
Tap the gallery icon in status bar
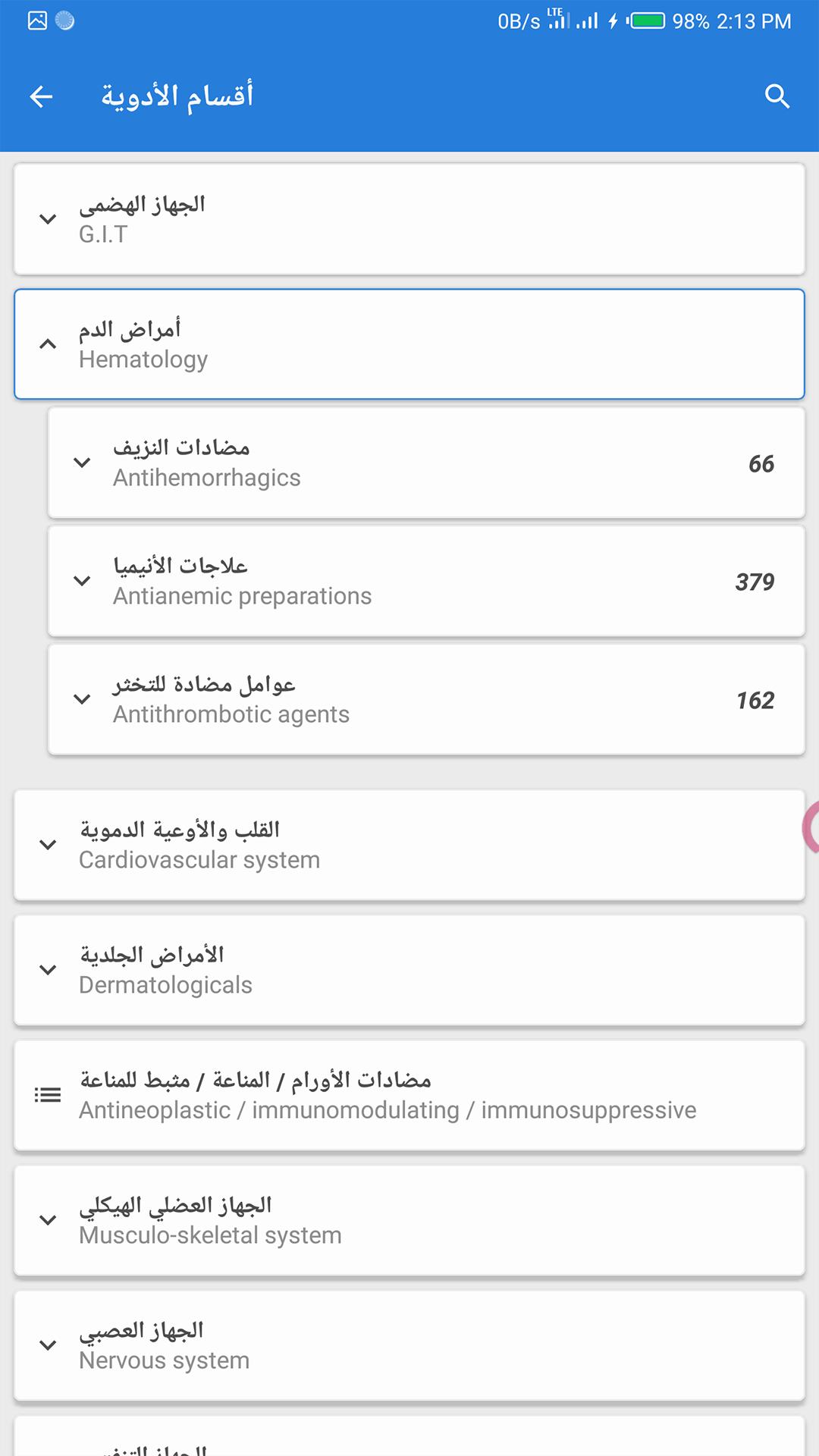(37, 20)
